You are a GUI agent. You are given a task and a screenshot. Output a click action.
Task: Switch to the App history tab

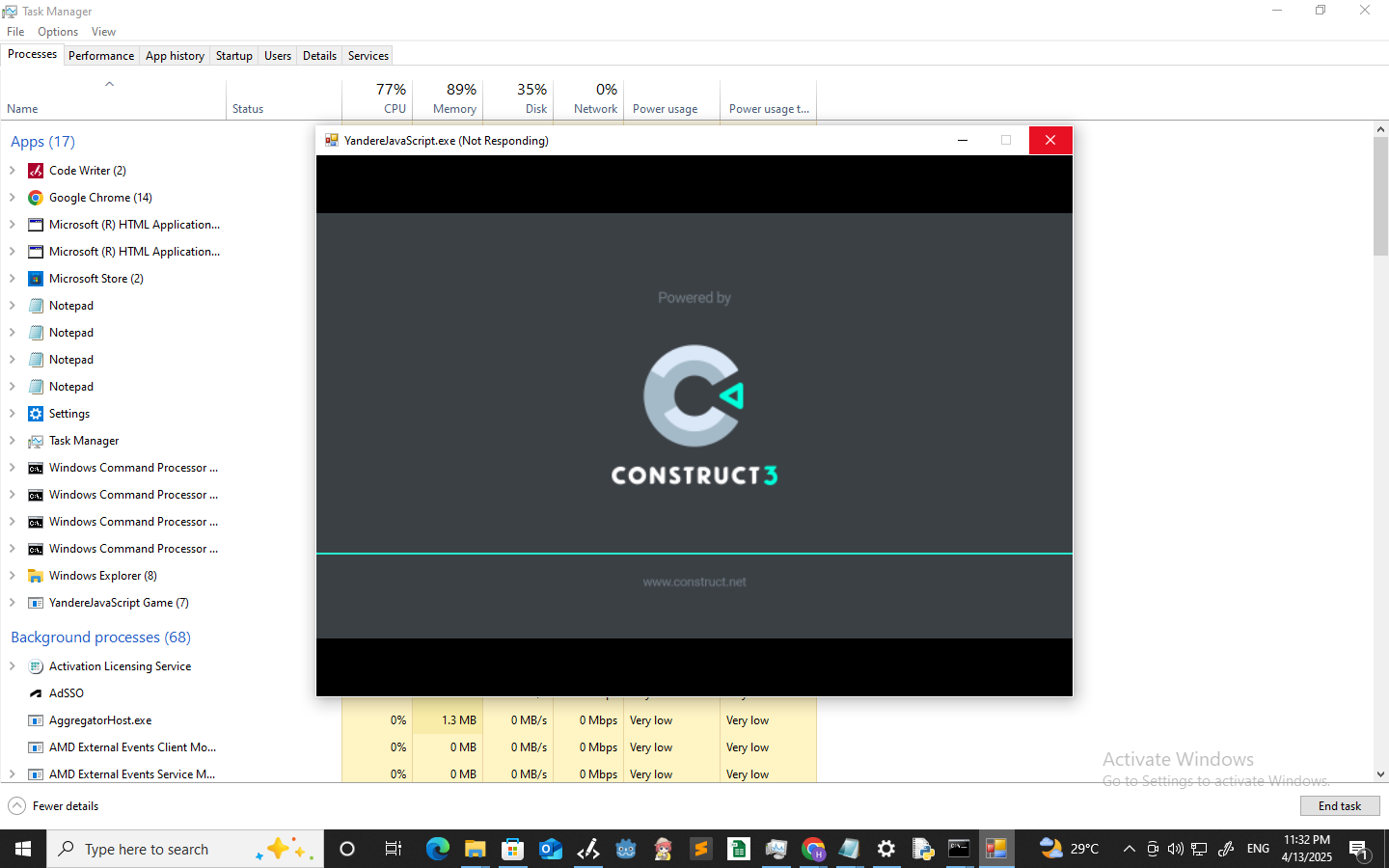click(175, 56)
